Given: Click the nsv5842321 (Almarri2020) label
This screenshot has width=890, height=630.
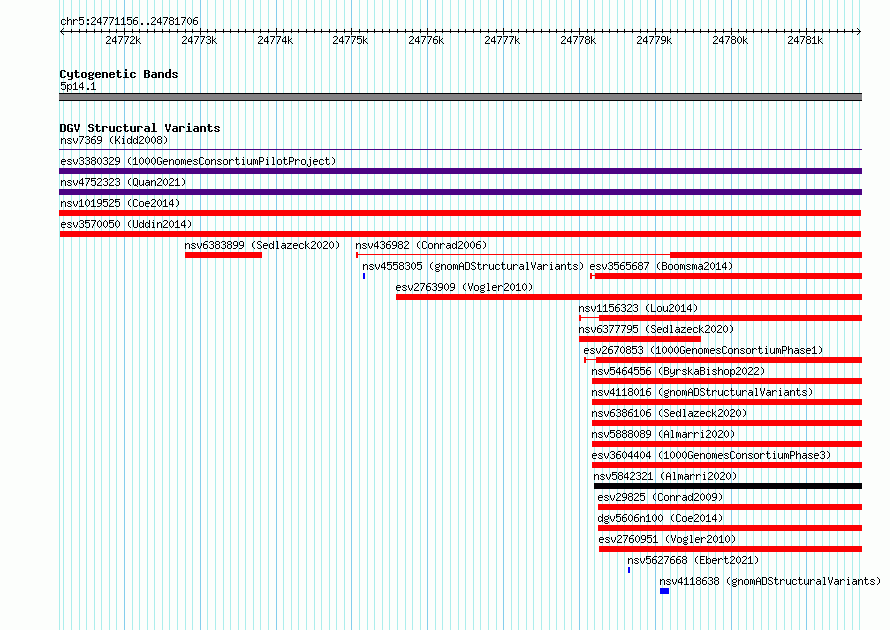Looking at the screenshot, I should coord(665,476).
